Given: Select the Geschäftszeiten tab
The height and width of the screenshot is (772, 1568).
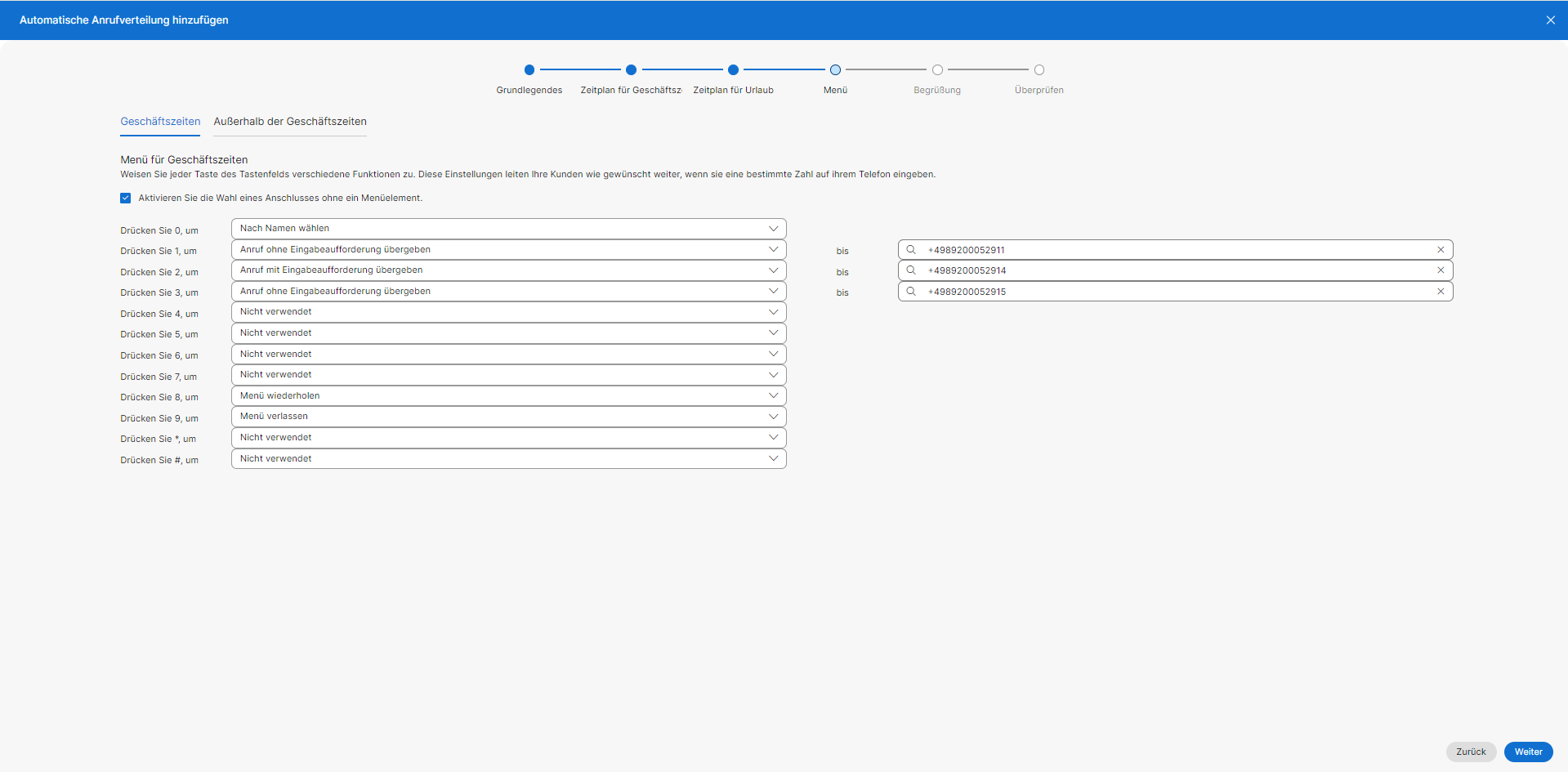Looking at the screenshot, I should (x=160, y=122).
